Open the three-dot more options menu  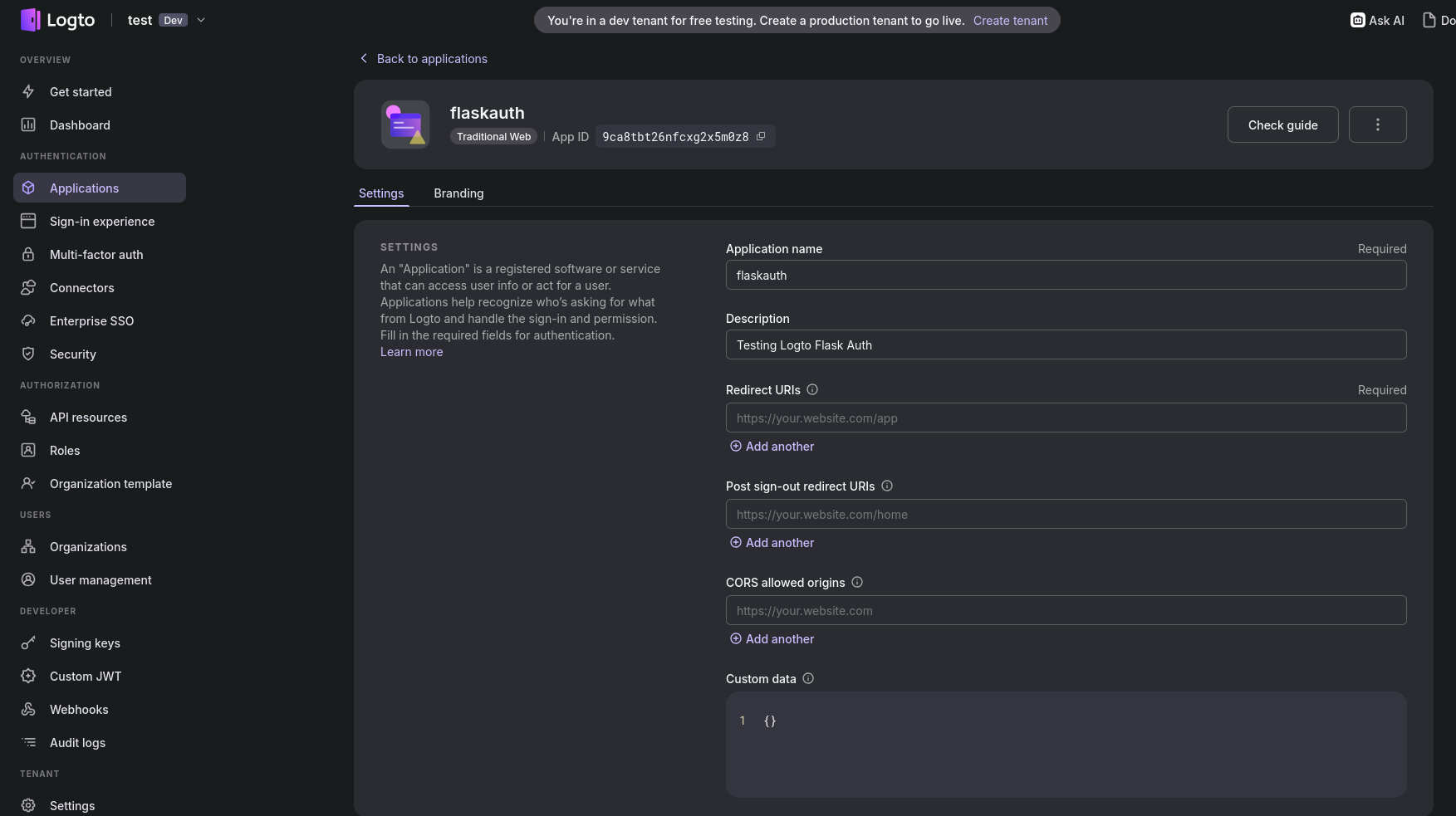(1377, 125)
